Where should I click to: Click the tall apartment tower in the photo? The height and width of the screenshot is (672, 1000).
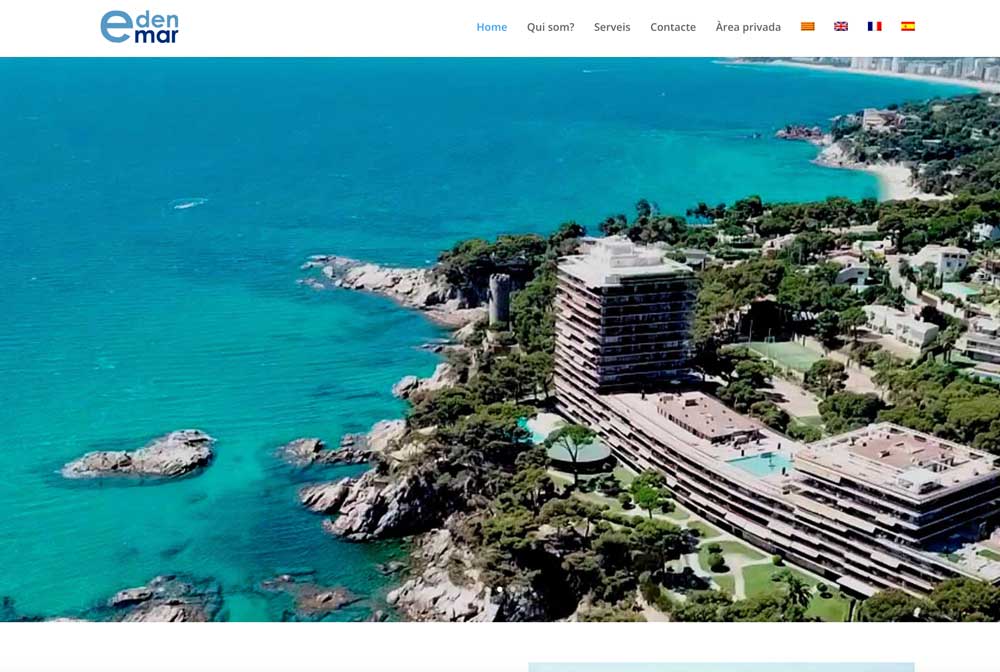point(624,312)
